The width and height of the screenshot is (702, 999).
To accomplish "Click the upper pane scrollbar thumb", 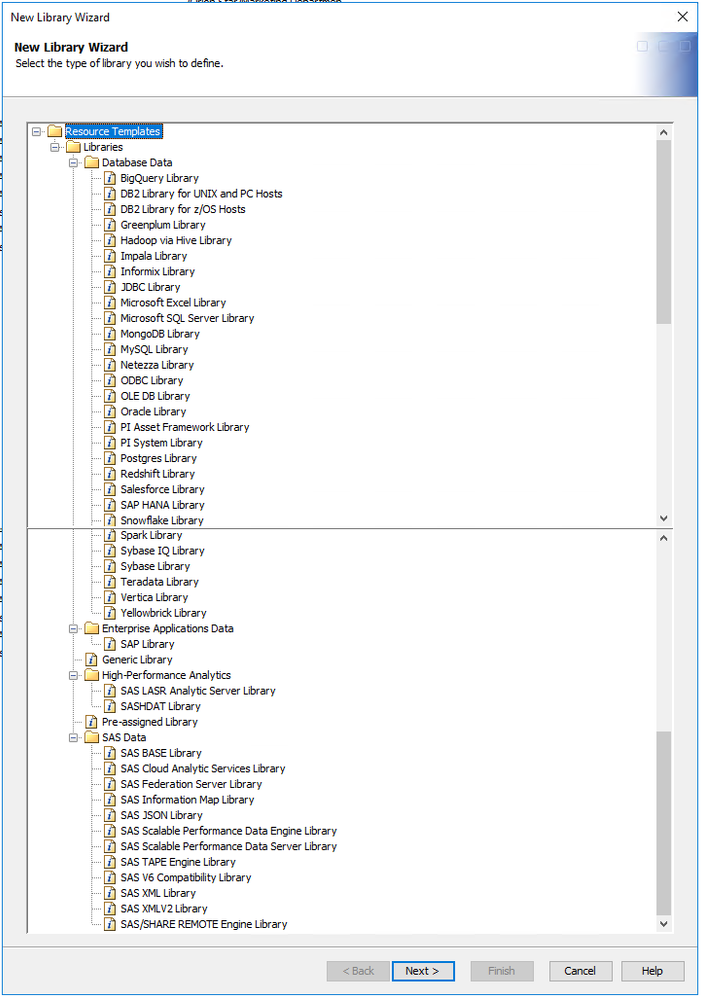I will click(664, 232).
